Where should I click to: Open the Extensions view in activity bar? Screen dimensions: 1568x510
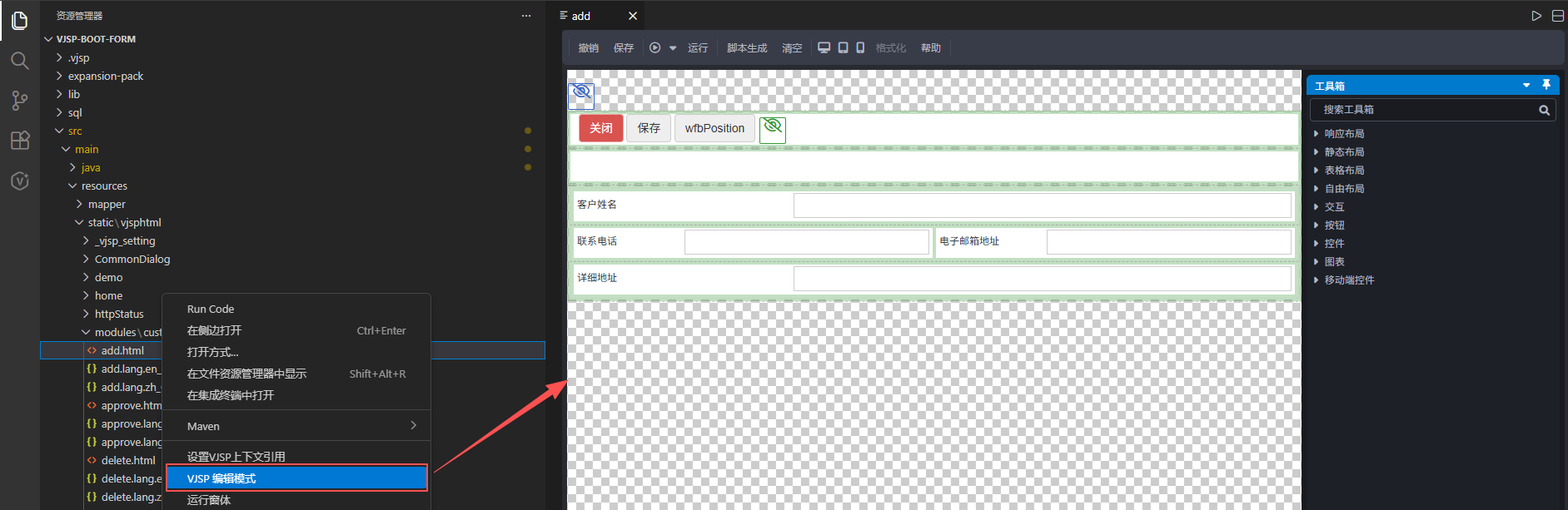pyautogui.click(x=20, y=141)
